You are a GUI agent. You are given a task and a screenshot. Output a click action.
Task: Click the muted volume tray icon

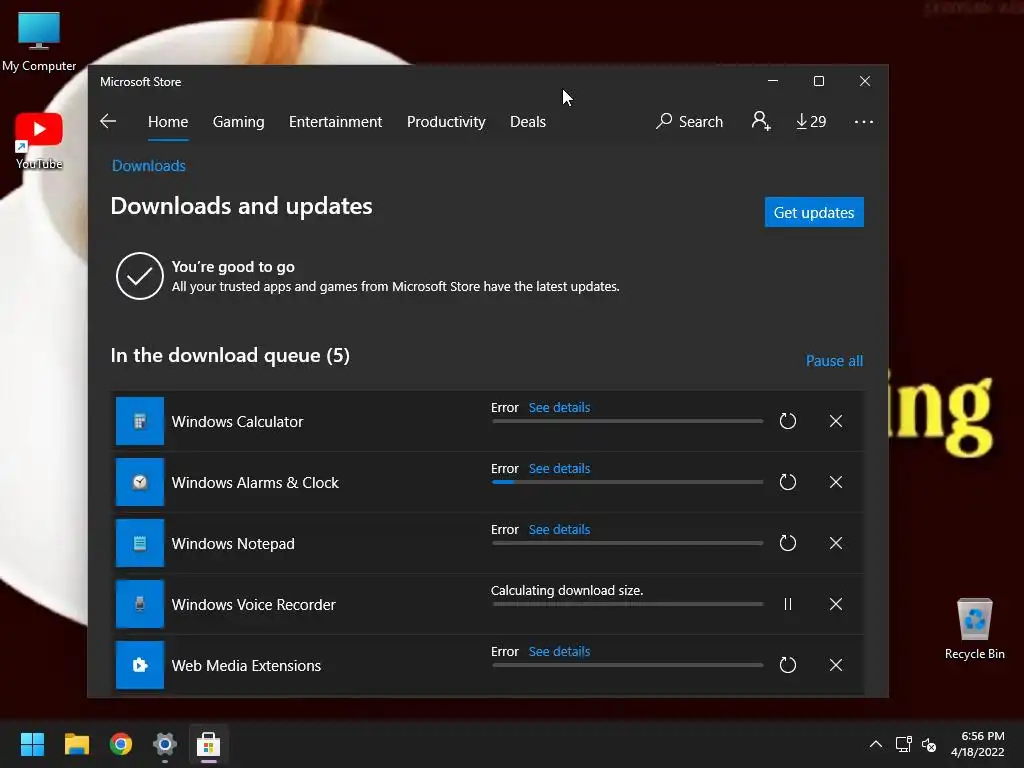(929, 744)
